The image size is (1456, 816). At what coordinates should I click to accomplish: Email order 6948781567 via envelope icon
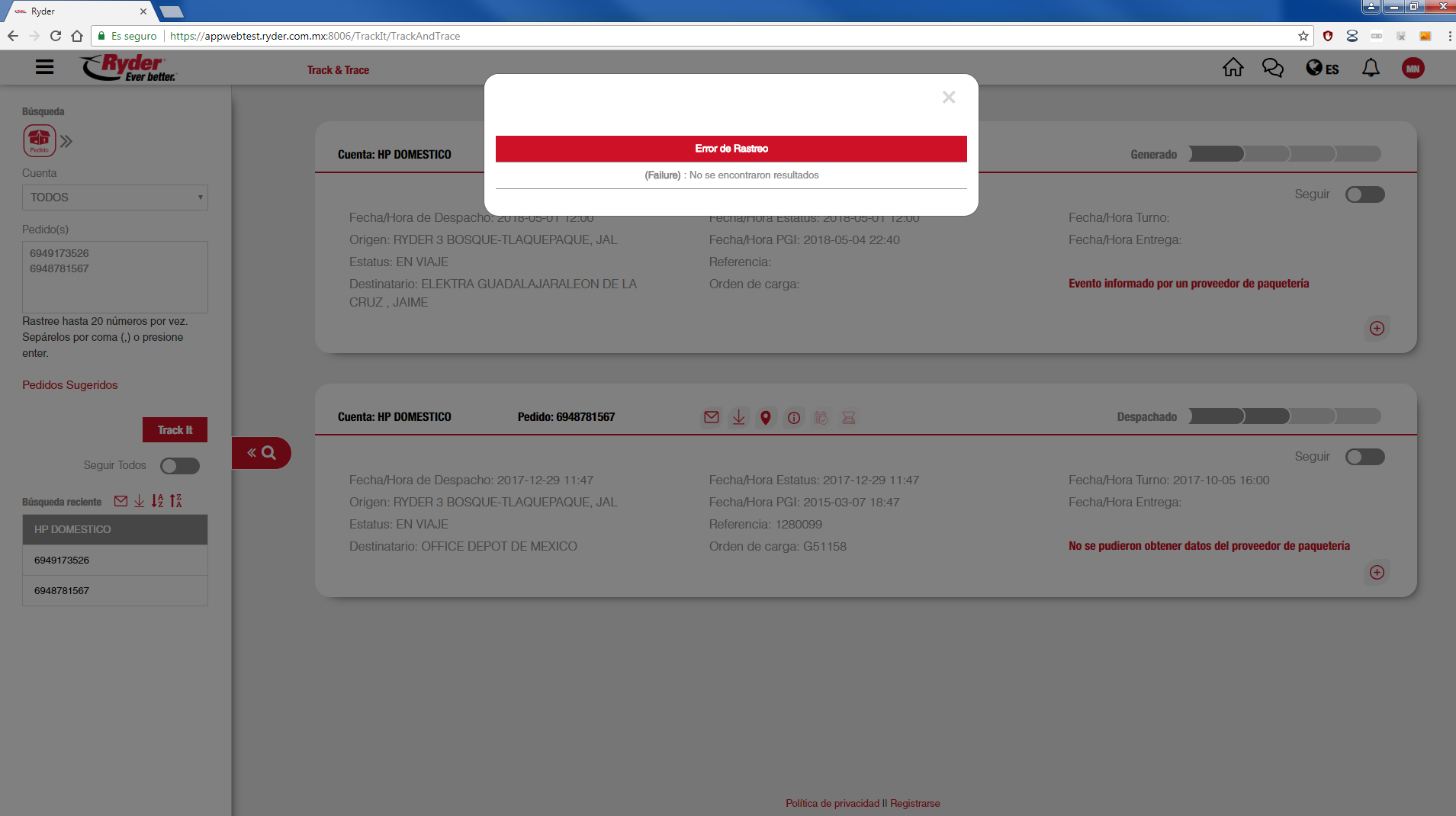click(711, 417)
